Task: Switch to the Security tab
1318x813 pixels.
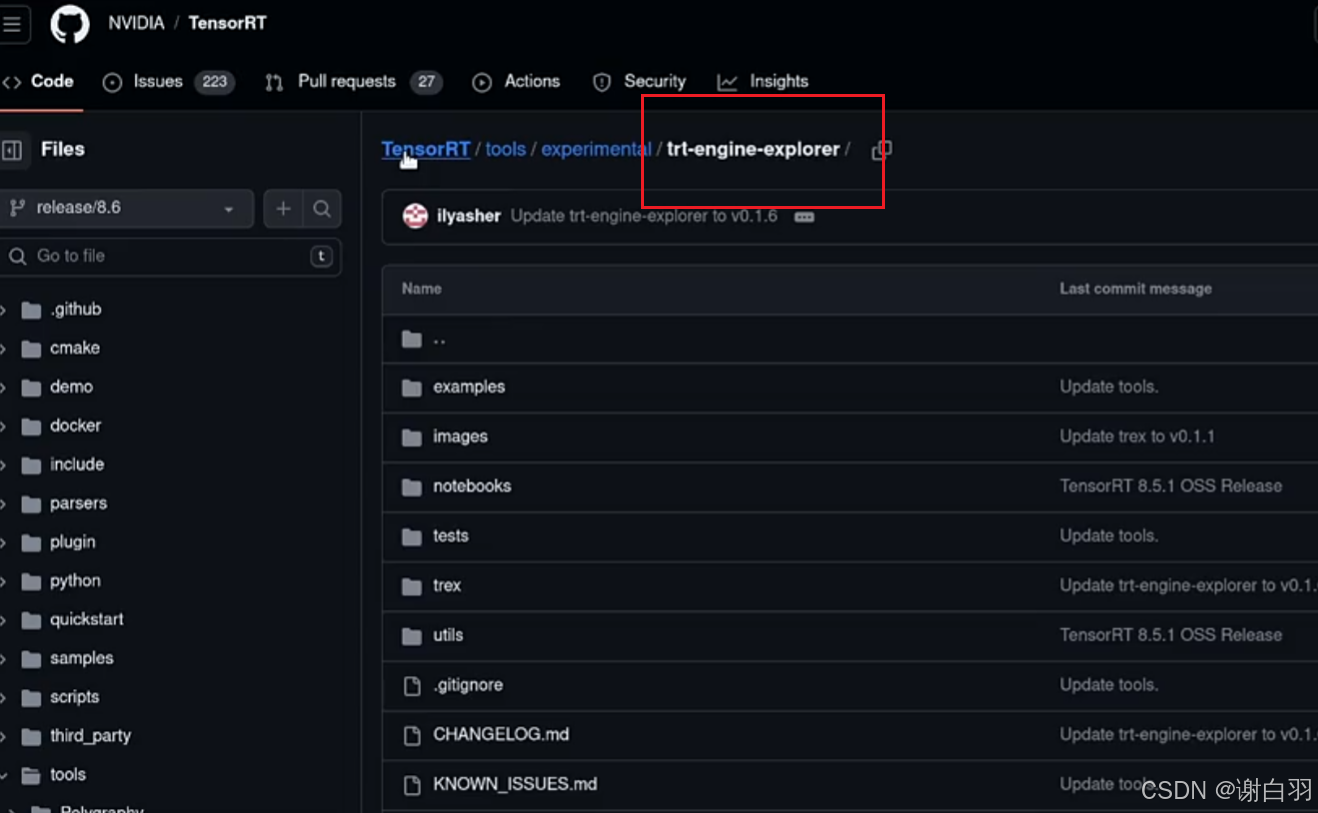Action: [639, 82]
